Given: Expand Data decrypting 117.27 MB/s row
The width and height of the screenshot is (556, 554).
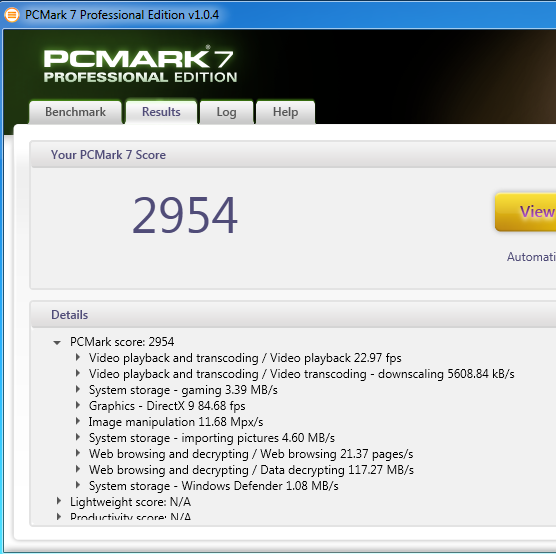Looking at the screenshot, I should (x=78, y=469).
